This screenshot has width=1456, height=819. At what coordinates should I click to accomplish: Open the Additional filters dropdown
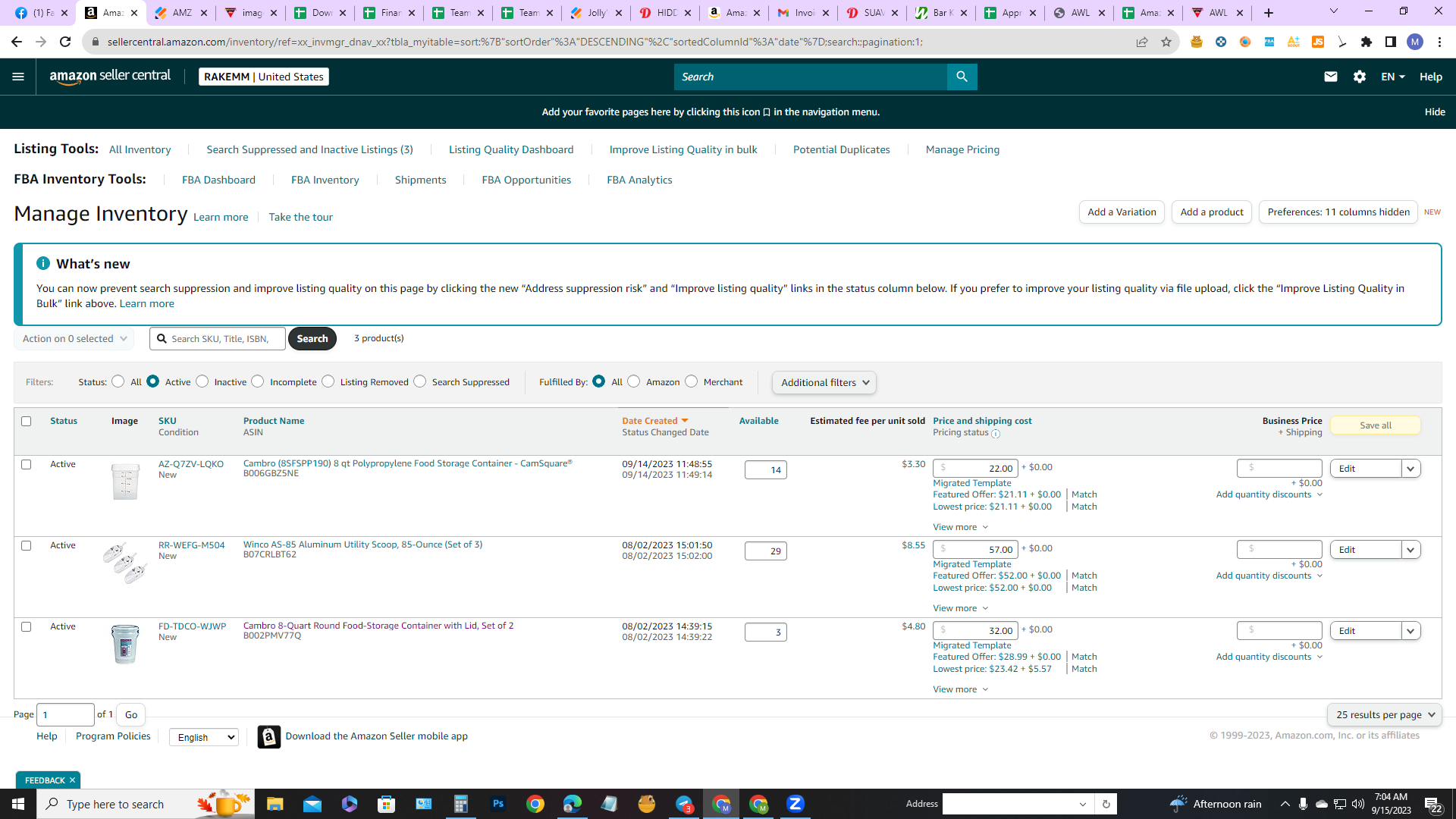[x=824, y=382]
